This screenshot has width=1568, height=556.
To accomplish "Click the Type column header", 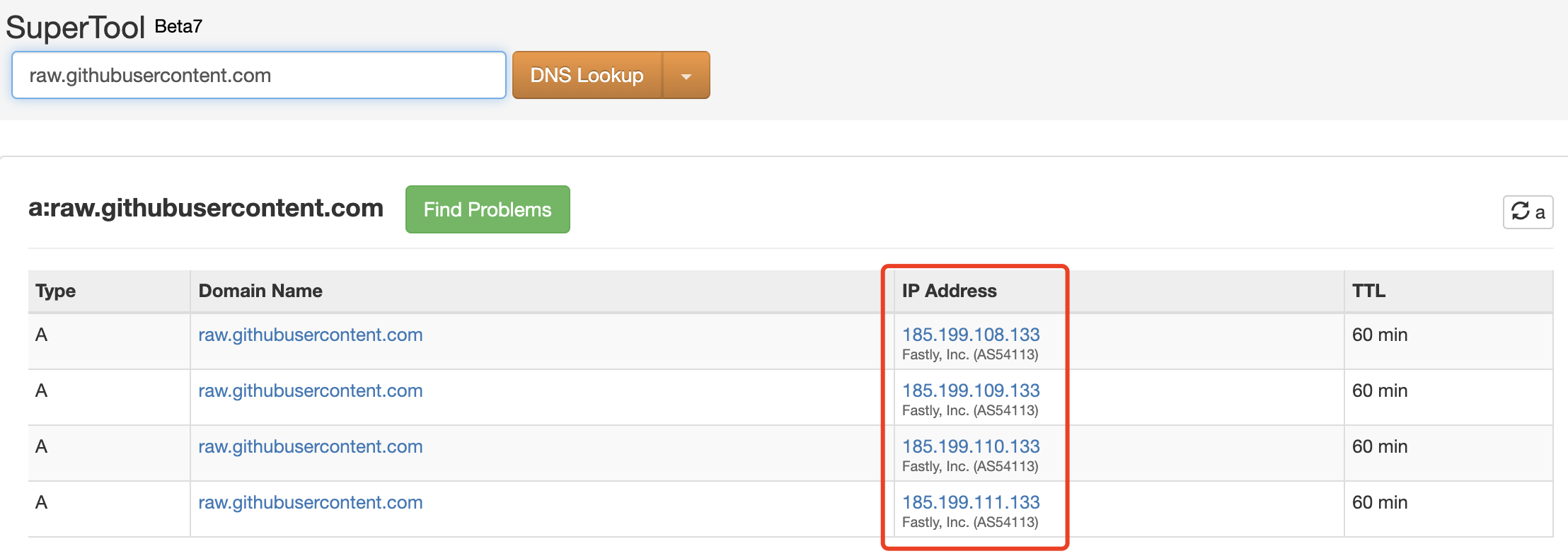I will [x=56, y=291].
